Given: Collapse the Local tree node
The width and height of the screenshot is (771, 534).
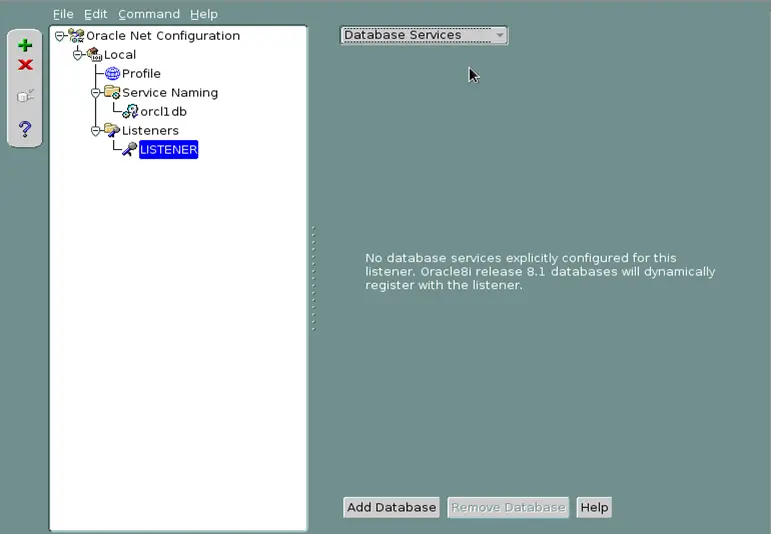Looking at the screenshot, I should [78, 55].
